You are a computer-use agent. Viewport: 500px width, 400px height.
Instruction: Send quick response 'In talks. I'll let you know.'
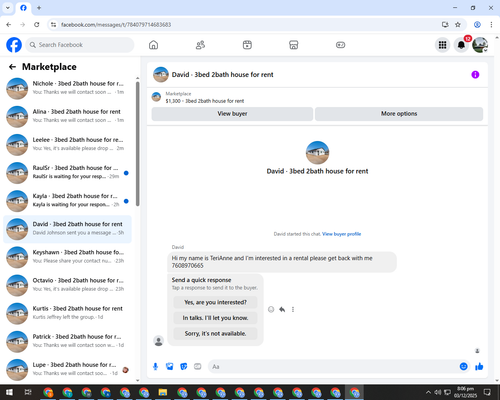tap(215, 318)
